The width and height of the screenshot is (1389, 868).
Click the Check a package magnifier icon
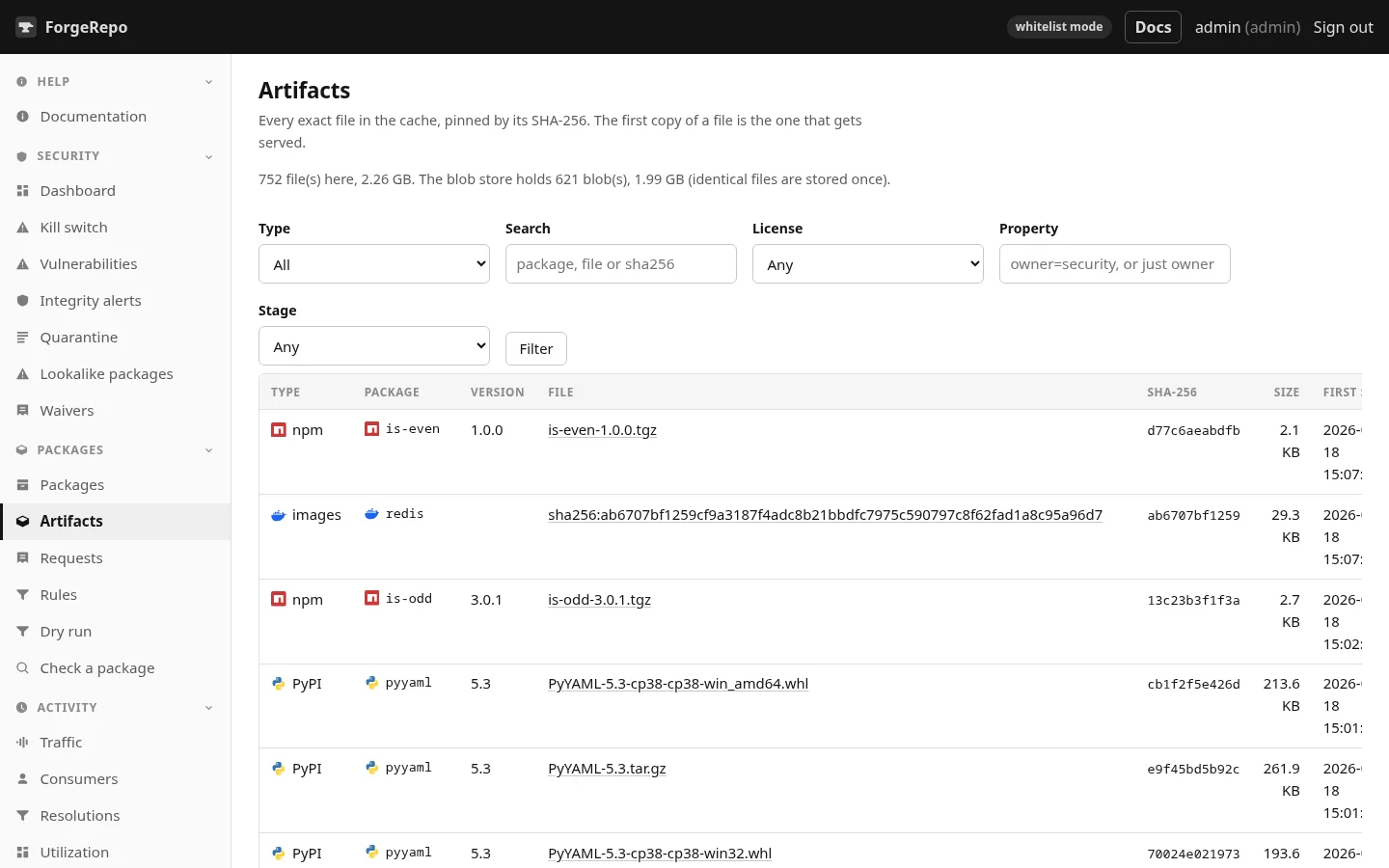tap(22, 668)
